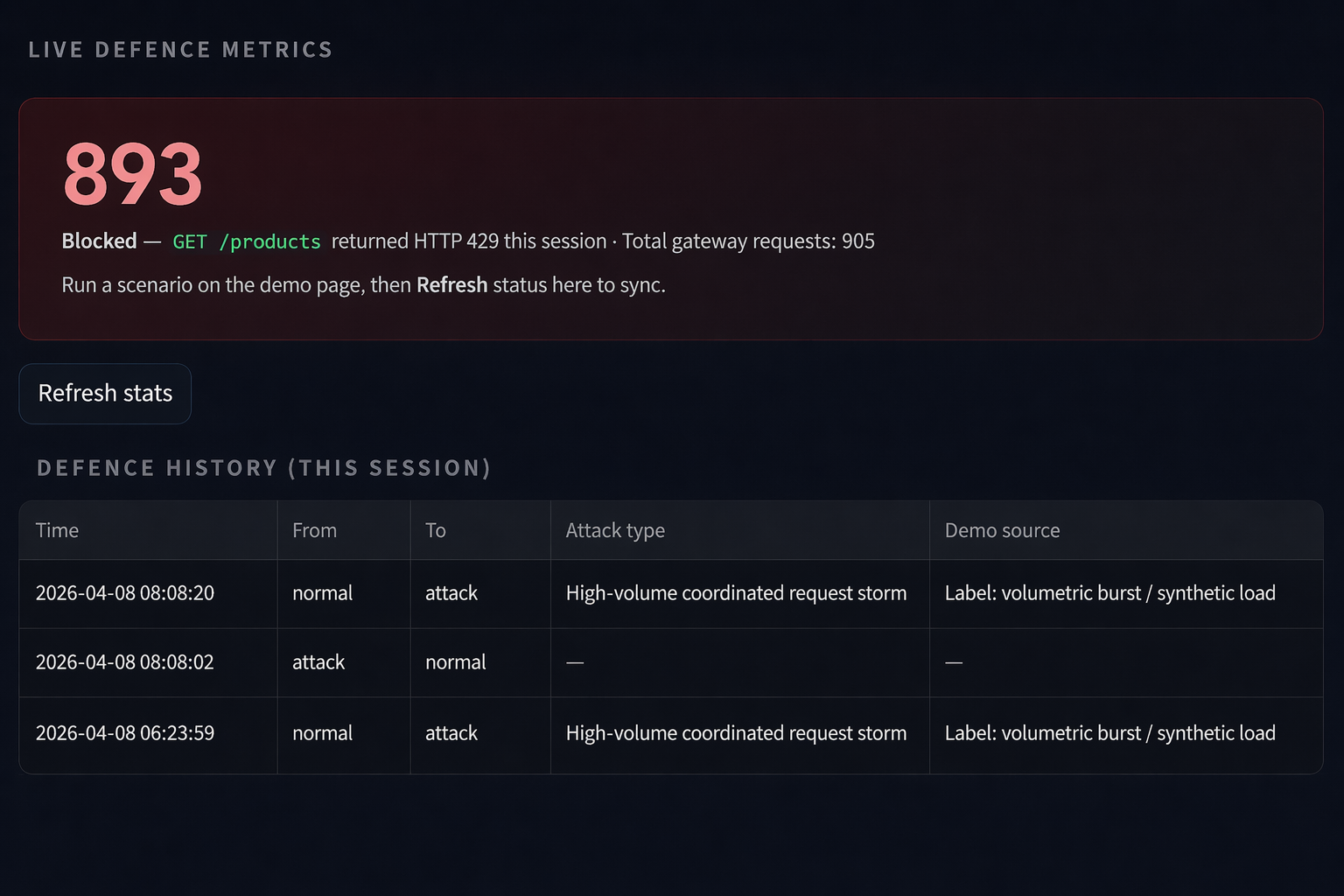Click the bold Refresh word in instructions
Viewport: 1344px width, 896px height.
[x=451, y=285]
